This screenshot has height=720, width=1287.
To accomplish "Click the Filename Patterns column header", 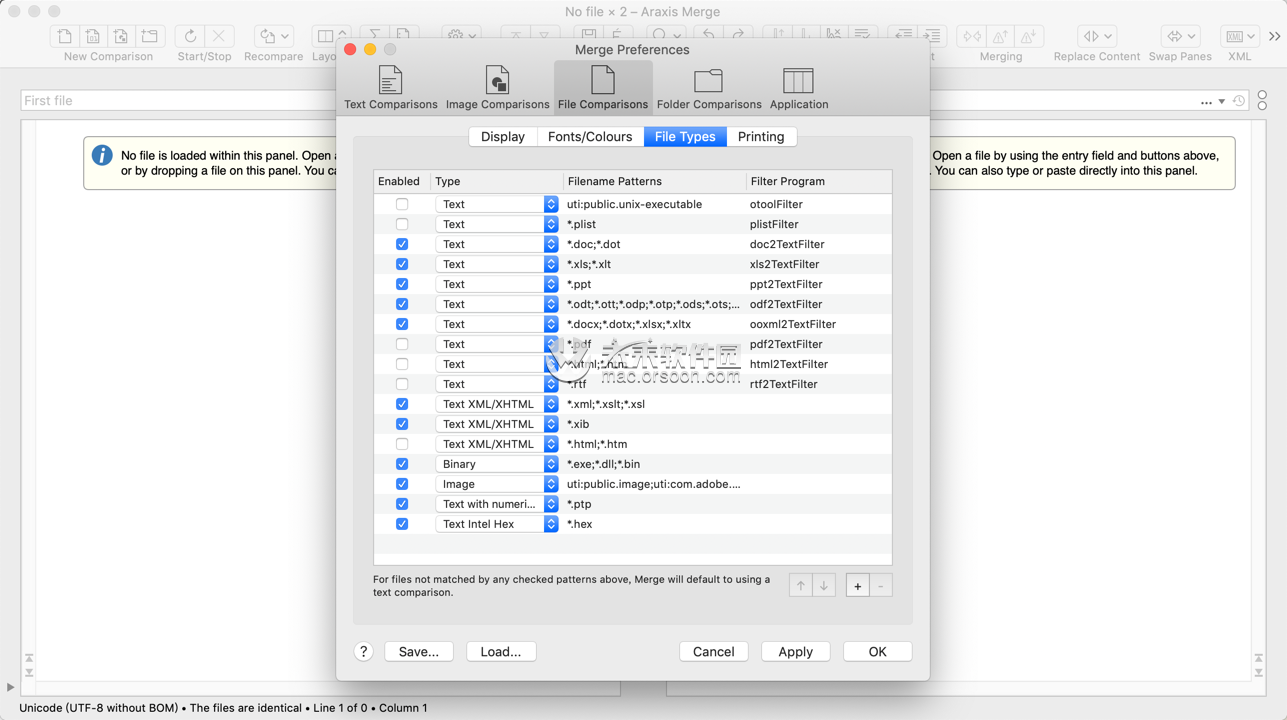I will tap(655, 181).
